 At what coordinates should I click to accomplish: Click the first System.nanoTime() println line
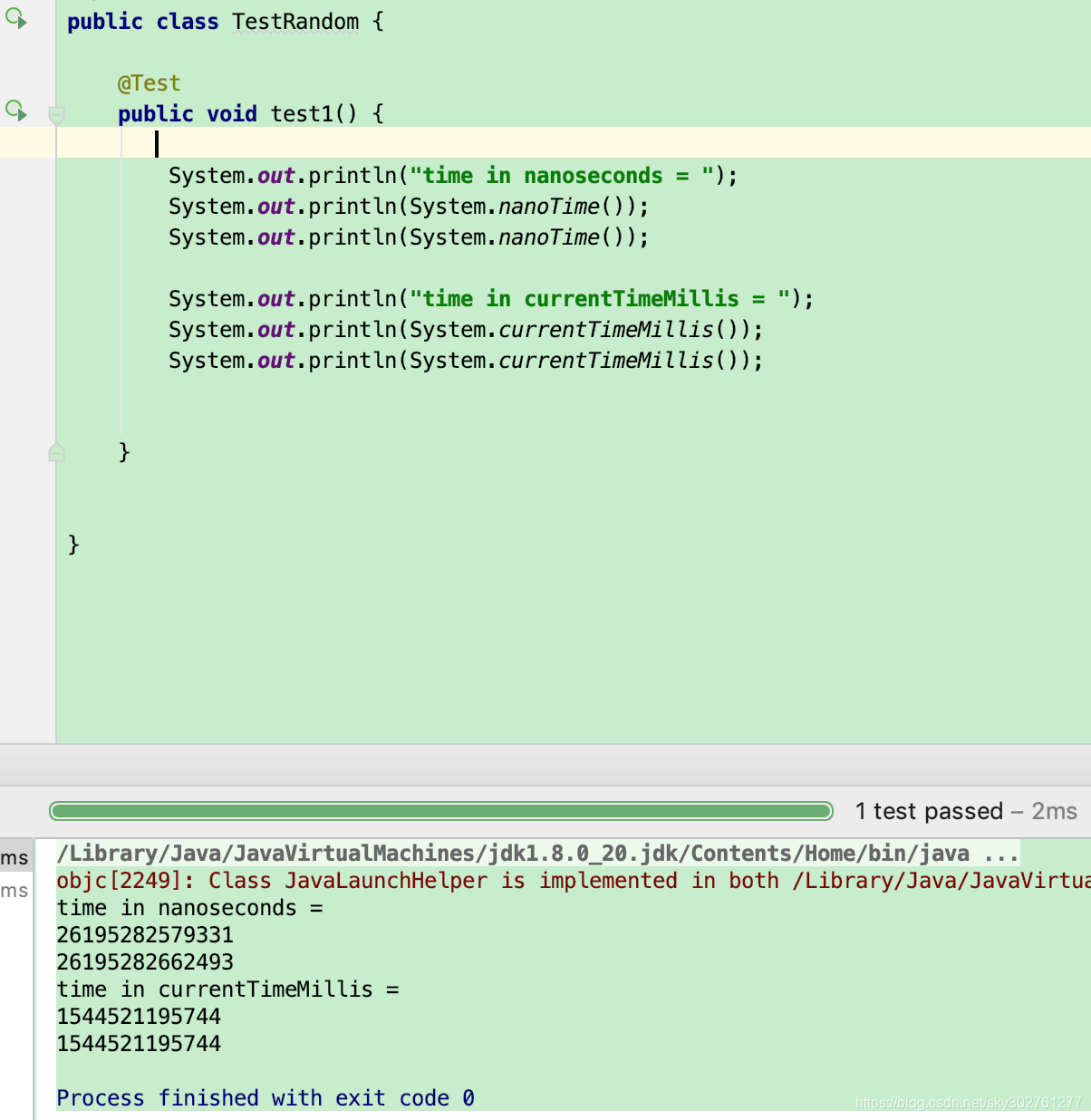coord(409,207)
